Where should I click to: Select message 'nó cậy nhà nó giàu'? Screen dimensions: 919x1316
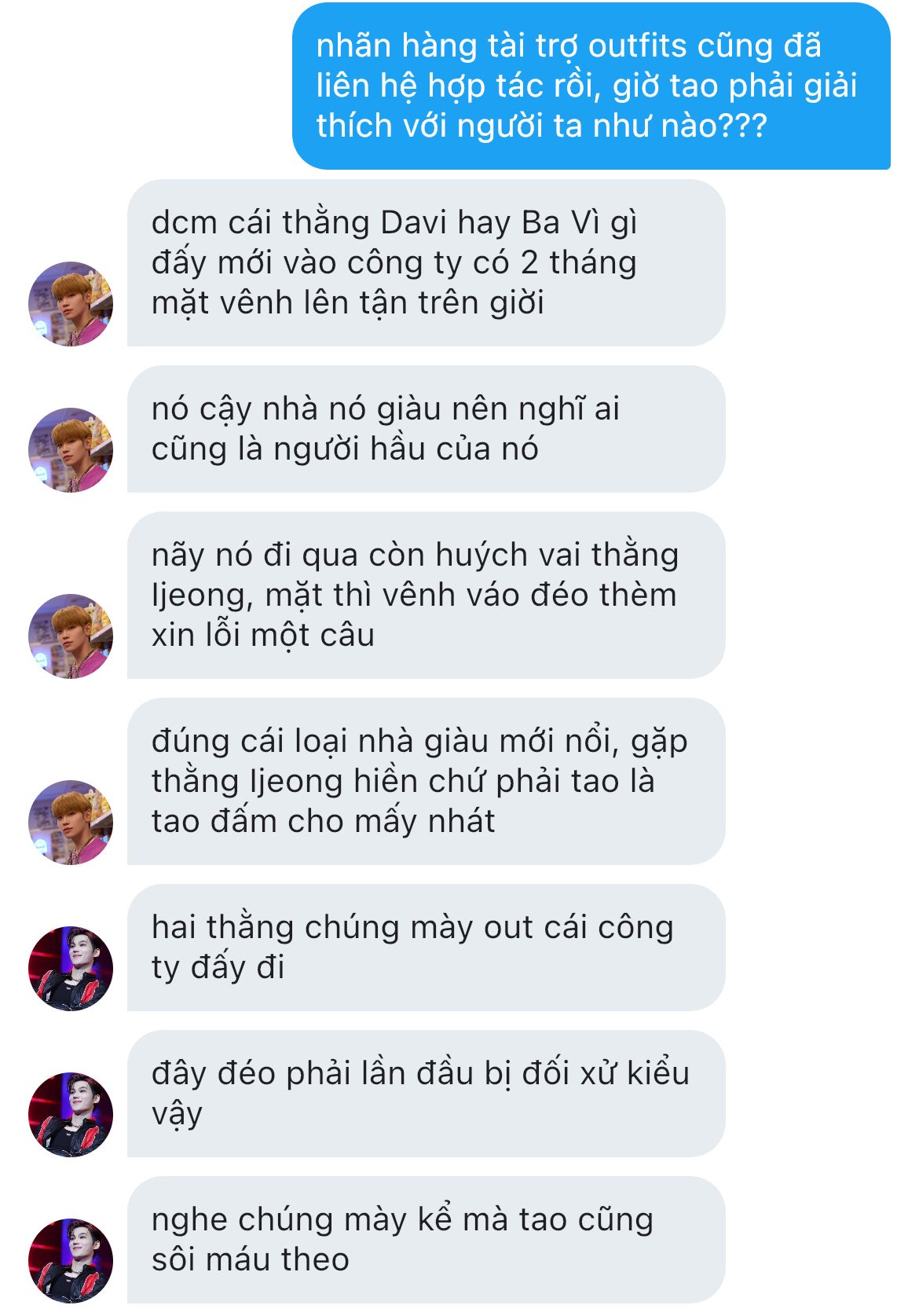(426, 429)
